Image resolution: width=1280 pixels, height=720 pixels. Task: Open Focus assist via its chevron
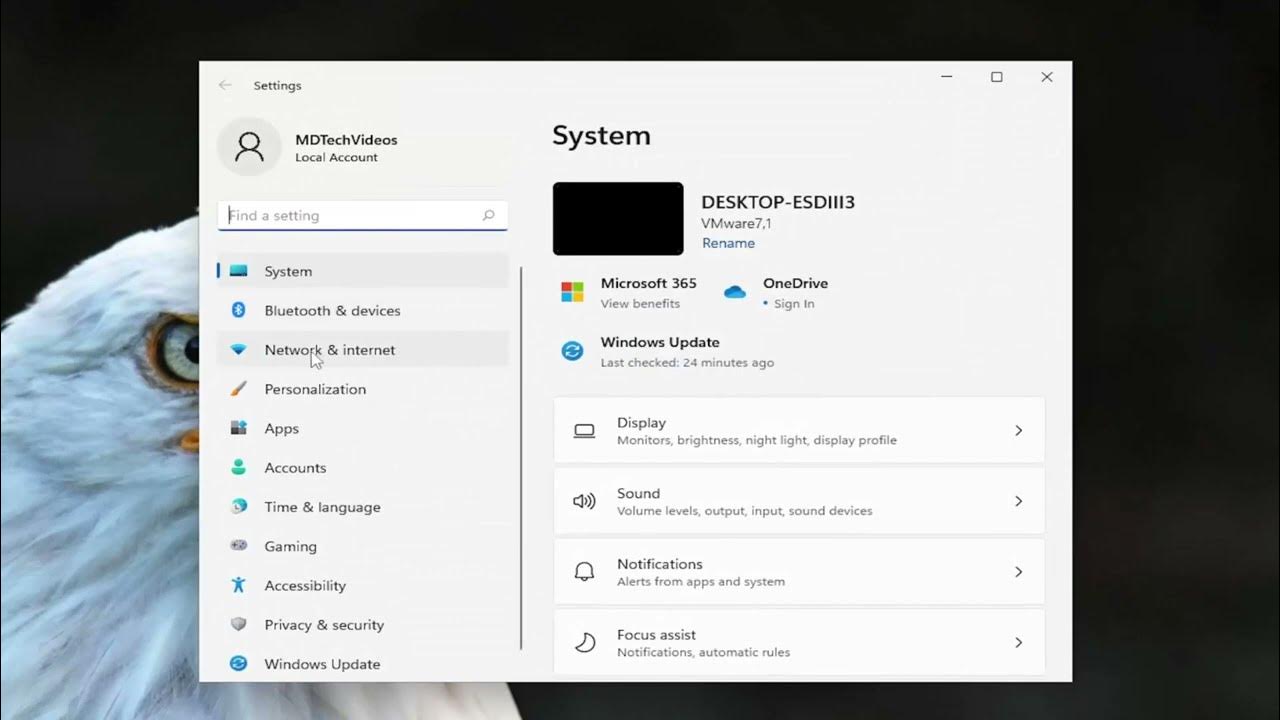point(1018,642)
